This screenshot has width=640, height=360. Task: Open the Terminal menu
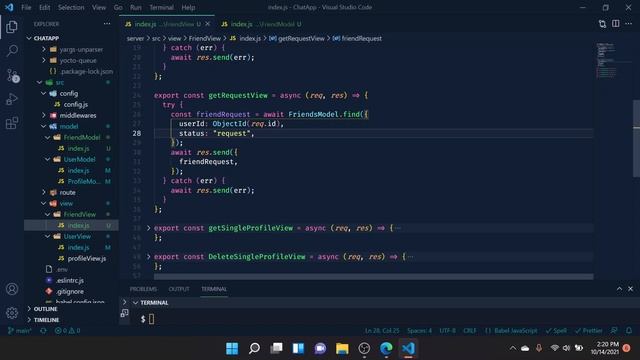coord(161,7)
